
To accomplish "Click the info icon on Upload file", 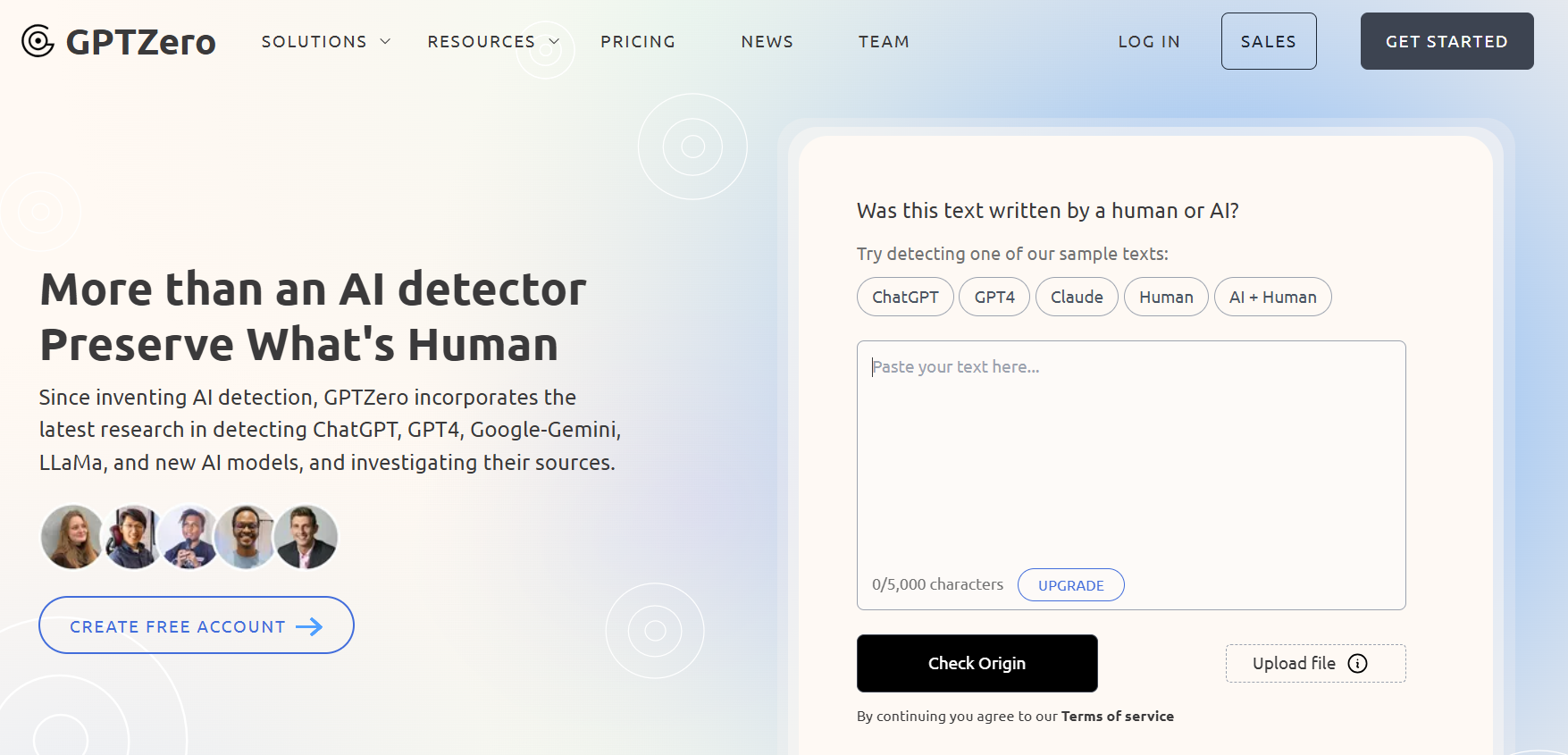I will [1357, 663].
